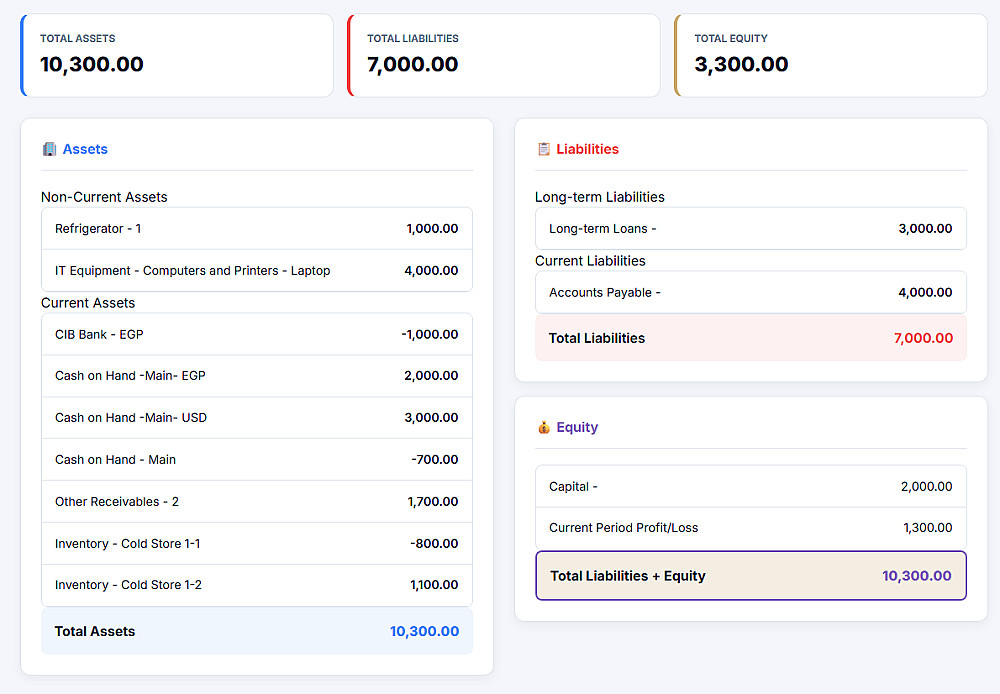Viewport: 1000px width, 694px height.
Task: Click Inventory - Cold Store 1-1 row
Action: [257, 544]
